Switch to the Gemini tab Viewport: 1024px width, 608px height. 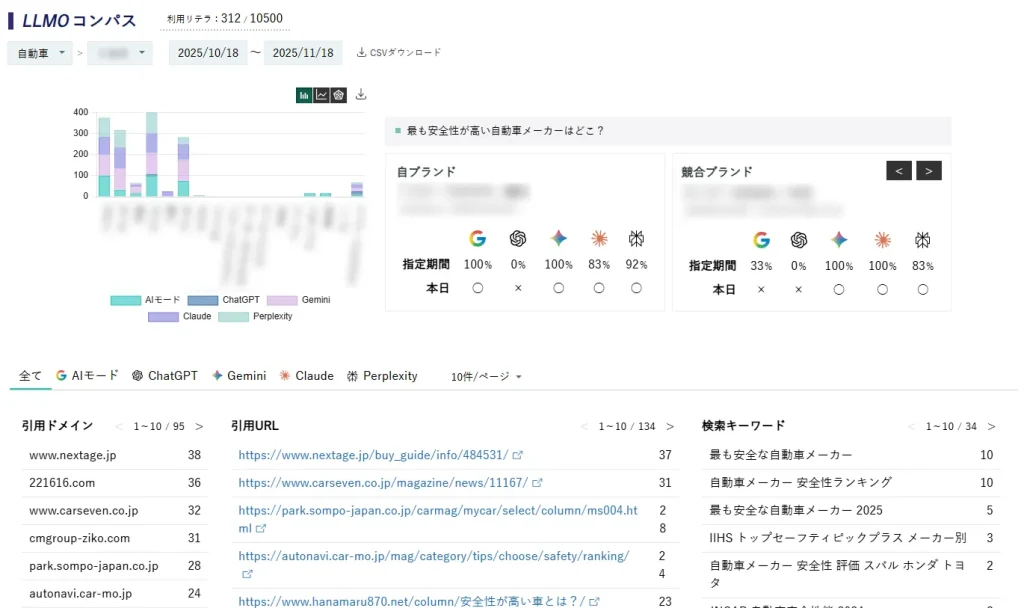(x=239, y=376)
